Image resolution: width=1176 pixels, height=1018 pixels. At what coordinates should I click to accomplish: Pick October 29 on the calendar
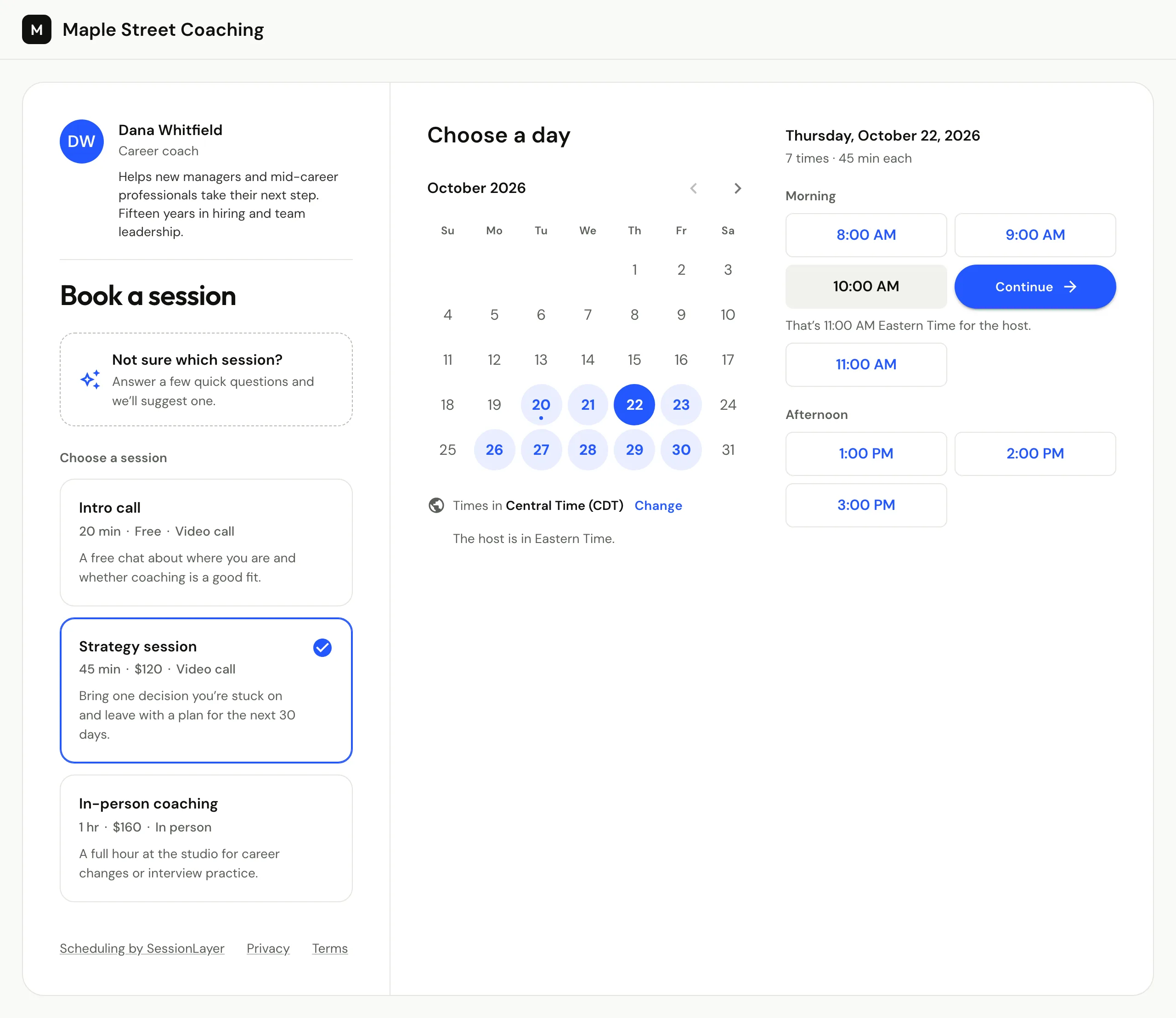point(634,450)
